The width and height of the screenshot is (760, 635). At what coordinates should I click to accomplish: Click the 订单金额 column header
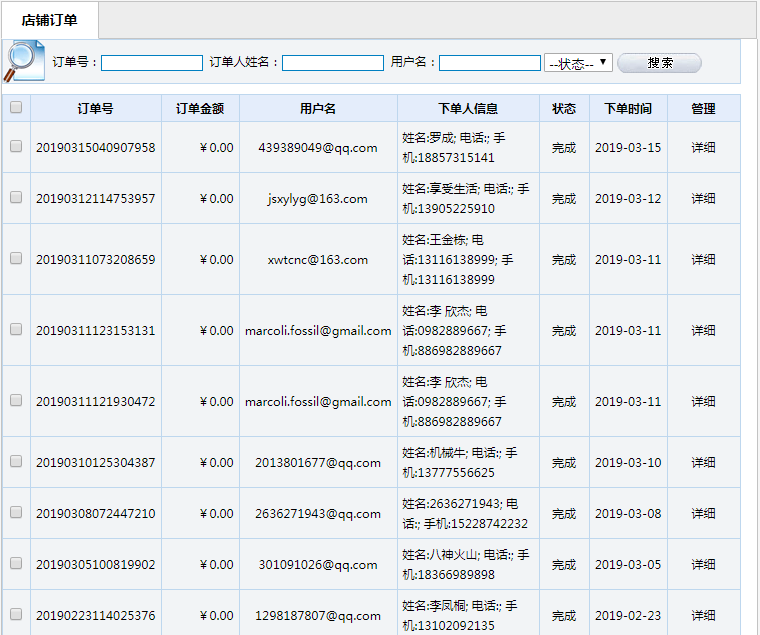point(200,109)
